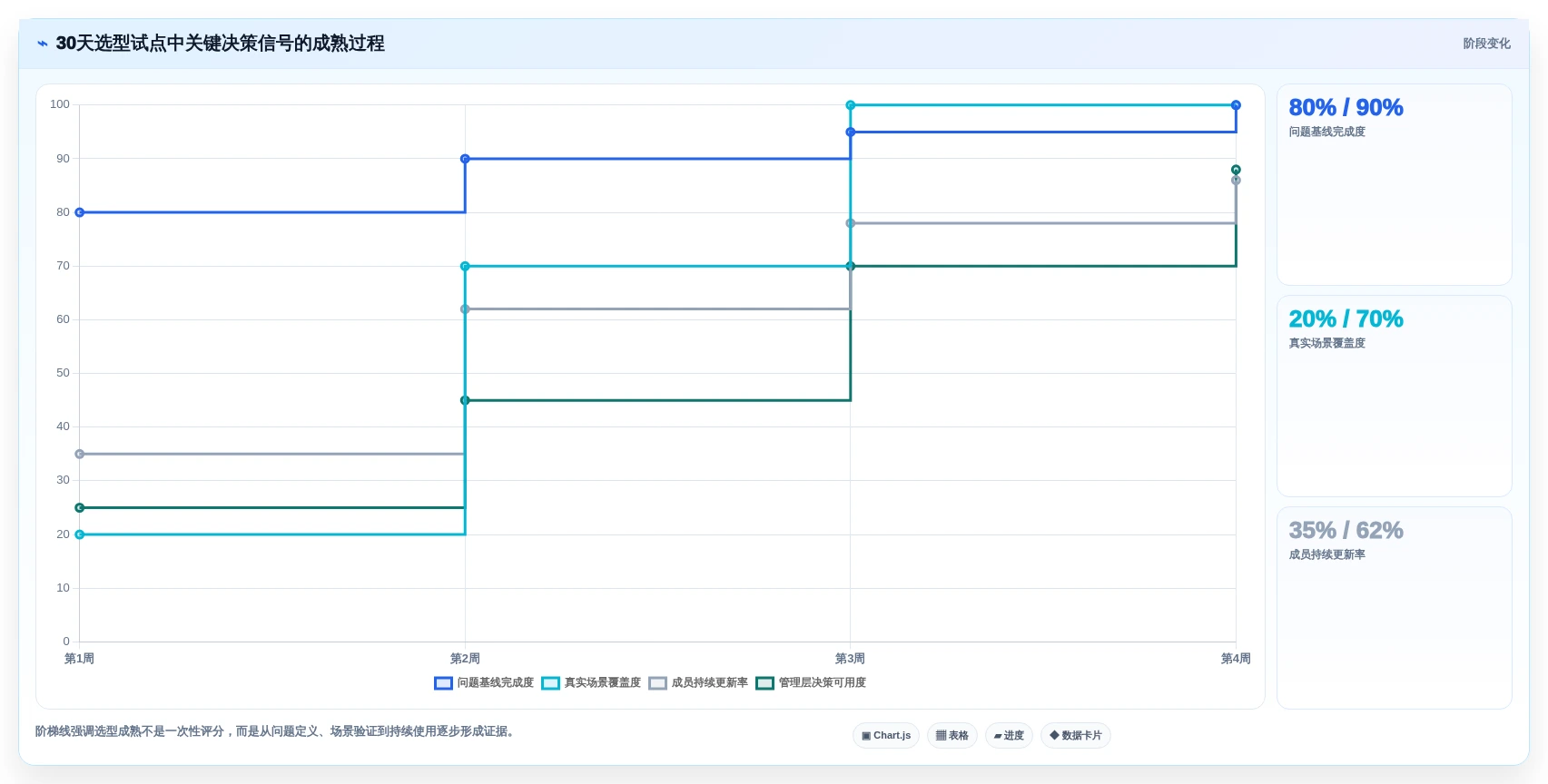Click the green 第4周 data point at 88

tap(1236, 170)
